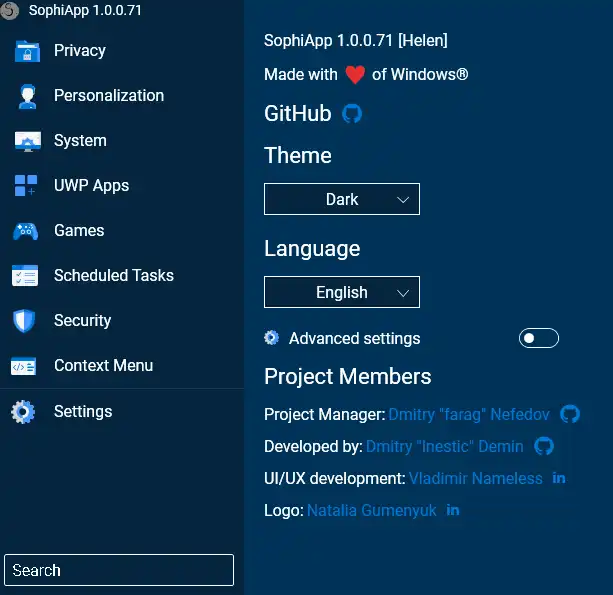Select UWP Apps in the sidebar
Screen dimensions: 613x595
tap(91, 186)
